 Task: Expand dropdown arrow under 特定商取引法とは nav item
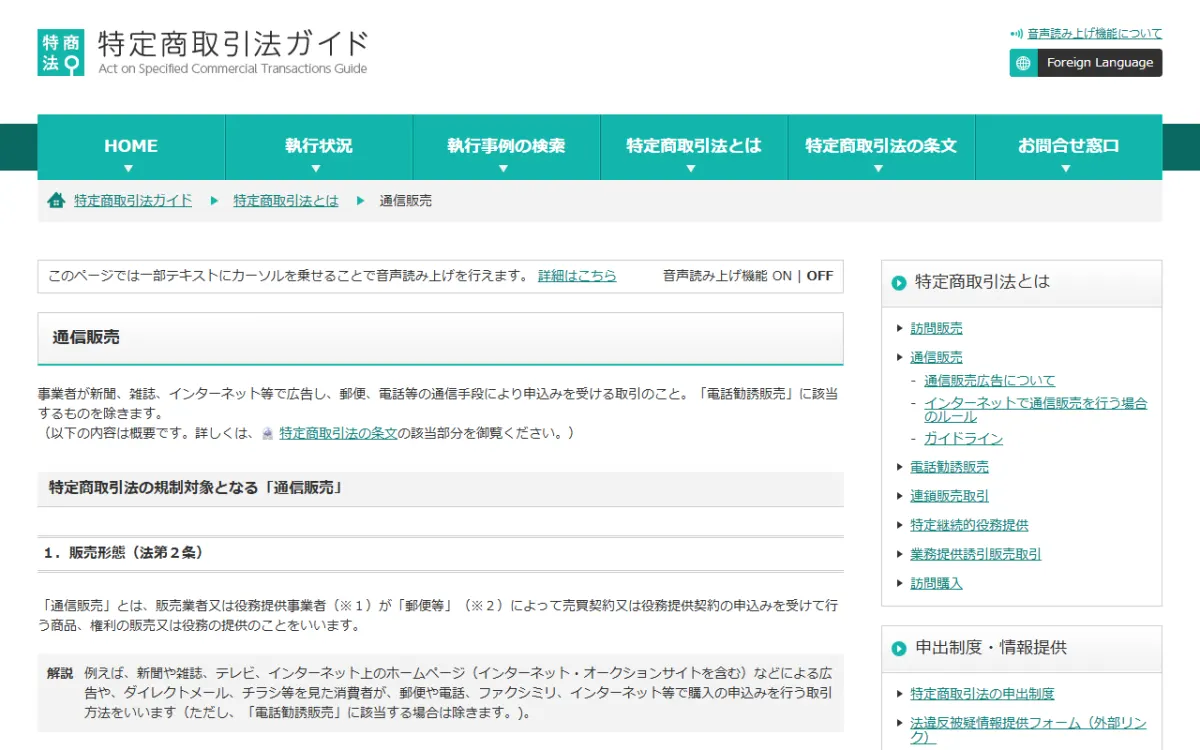[691, 169]
